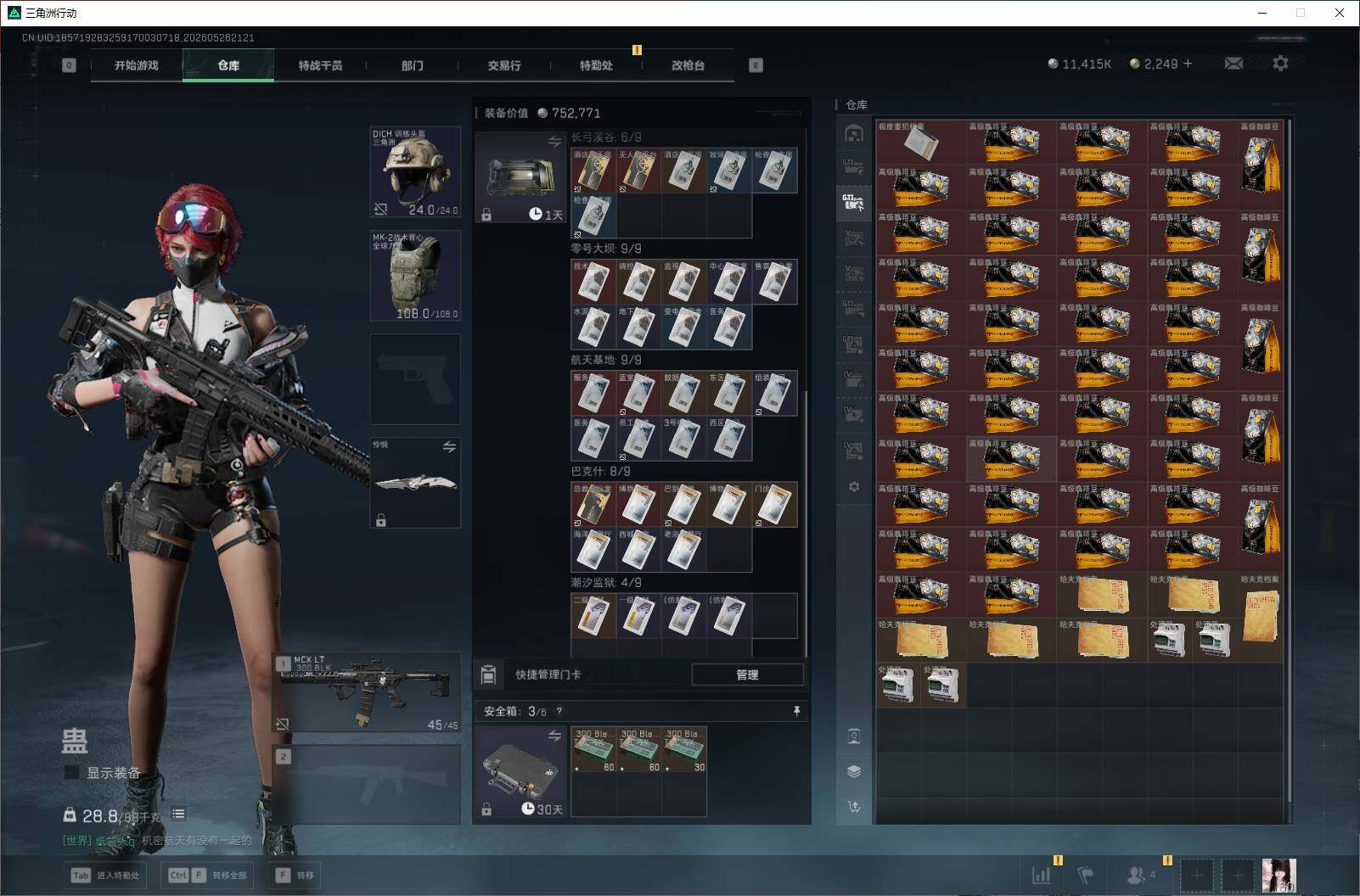
Task: Go to the 部门 tab
Action: pos(412,65)
